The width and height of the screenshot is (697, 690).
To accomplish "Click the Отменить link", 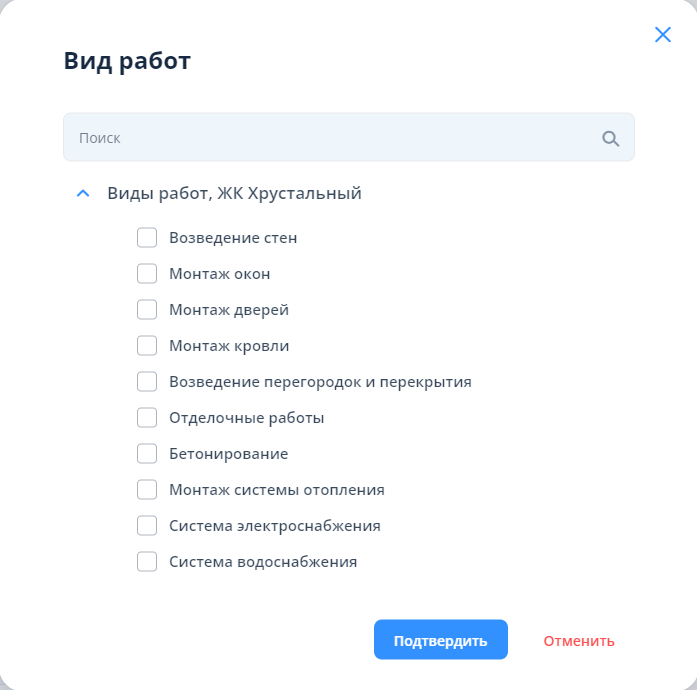I will 579,641.
